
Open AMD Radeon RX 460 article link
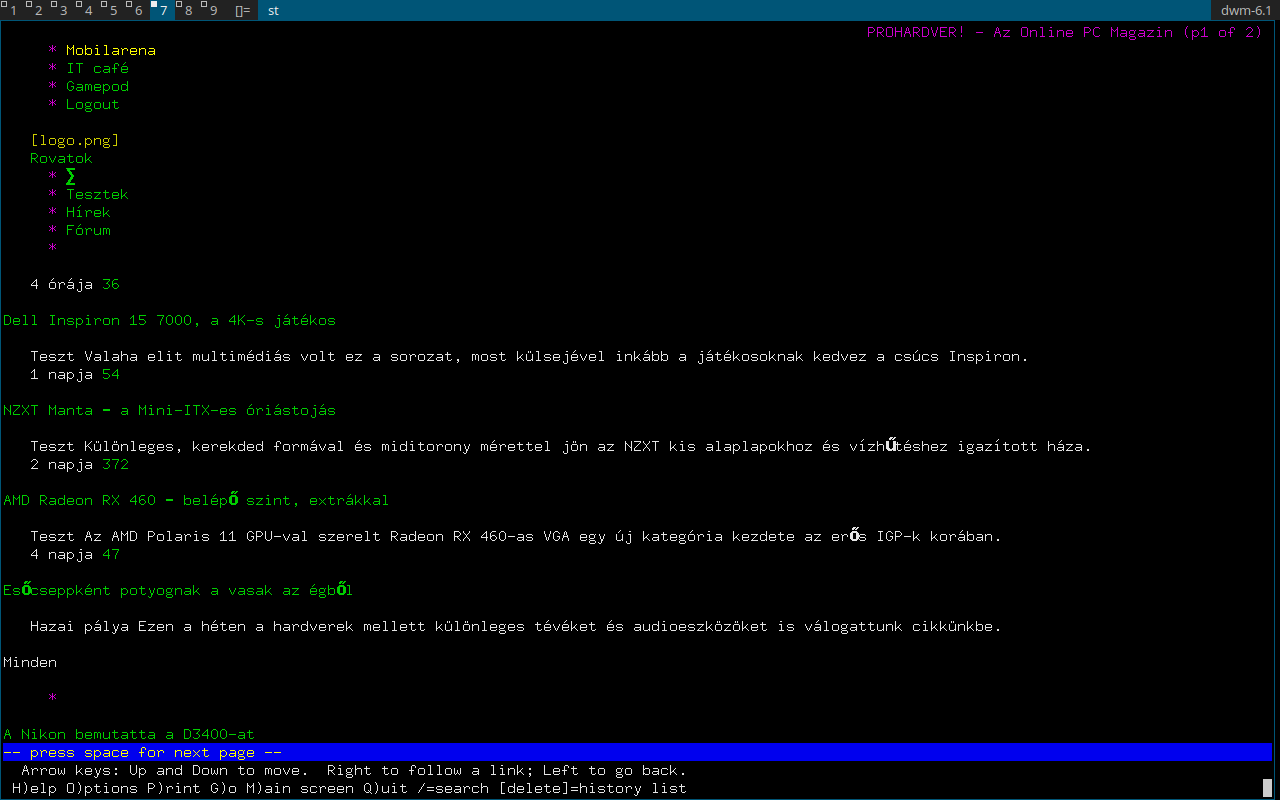point(196,500)
